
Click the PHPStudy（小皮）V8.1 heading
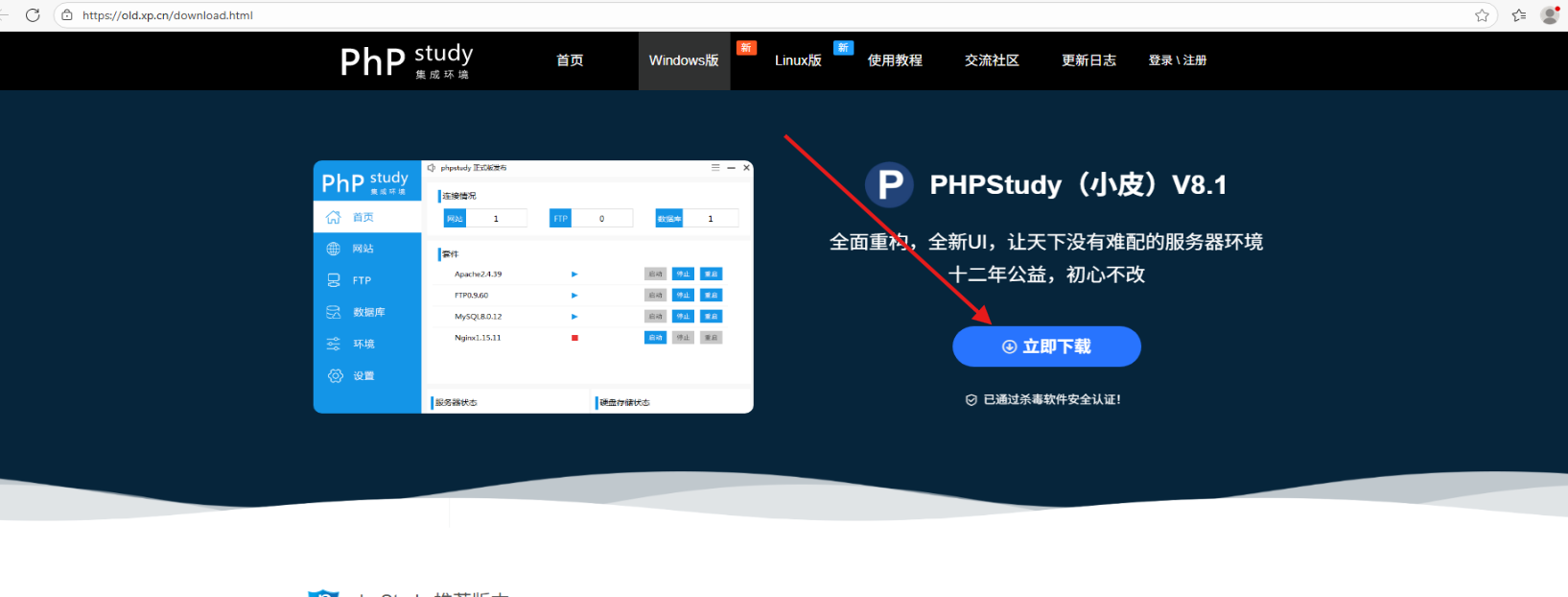coord(1078,184)
